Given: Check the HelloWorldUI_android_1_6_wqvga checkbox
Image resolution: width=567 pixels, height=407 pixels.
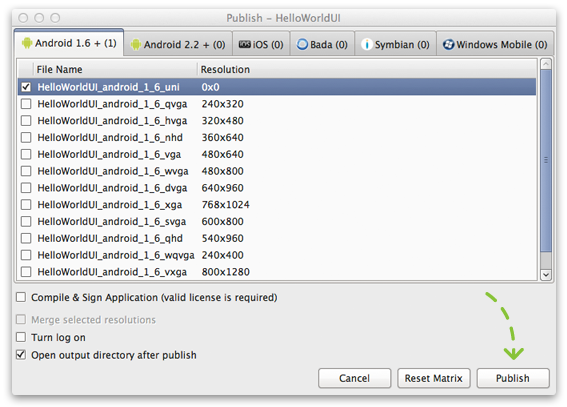Looking at the screenshot, I should pyautogui.click(x=26, y=255).
